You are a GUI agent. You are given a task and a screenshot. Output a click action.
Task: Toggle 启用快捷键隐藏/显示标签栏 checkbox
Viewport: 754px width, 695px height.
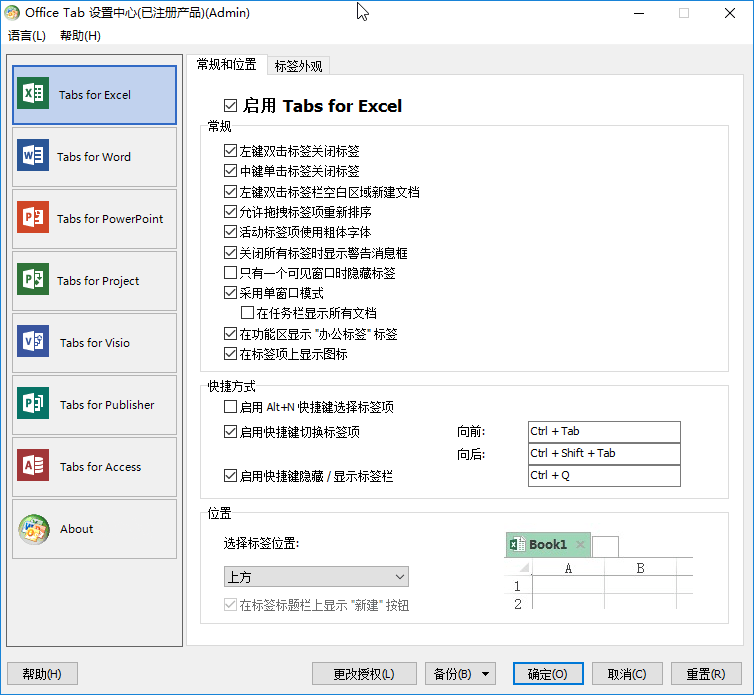pyautogui.click(x=230, y=476)
